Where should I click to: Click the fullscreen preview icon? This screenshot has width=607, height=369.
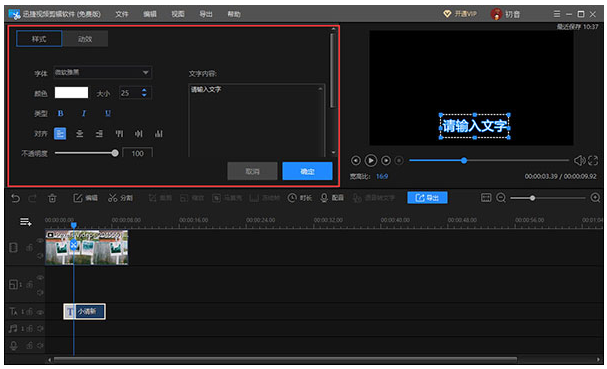pos(593,160)
